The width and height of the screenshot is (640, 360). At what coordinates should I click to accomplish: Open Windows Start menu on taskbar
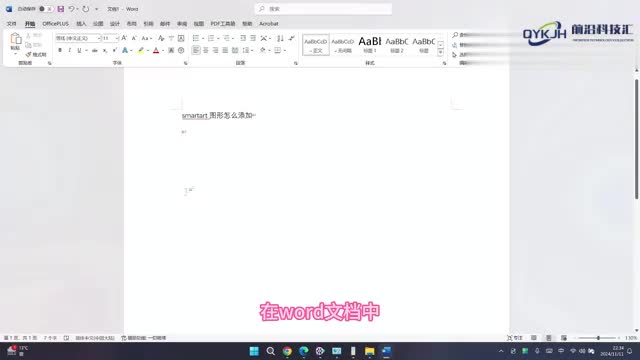click(254, 351)
